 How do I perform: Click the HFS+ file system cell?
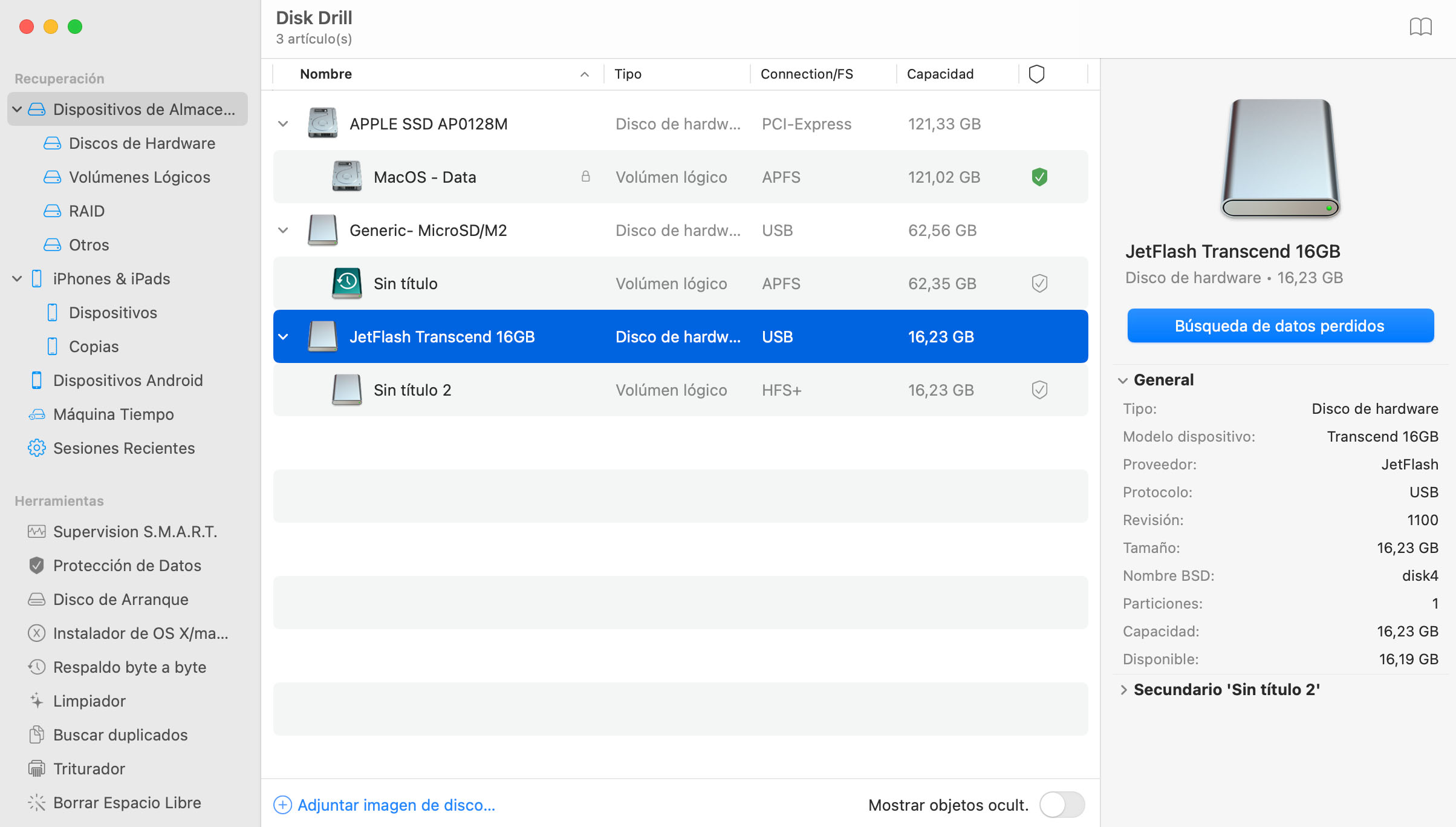tap(781, 390)
